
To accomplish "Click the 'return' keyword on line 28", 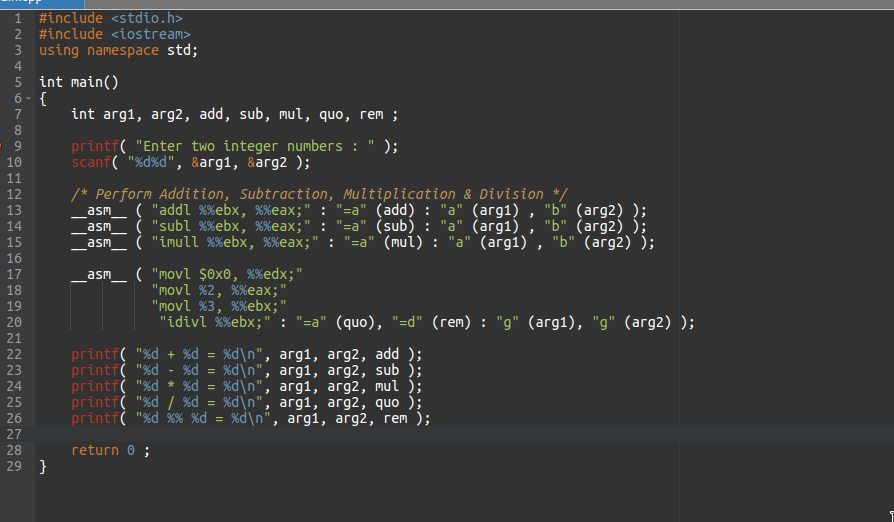I will point(95,450).
